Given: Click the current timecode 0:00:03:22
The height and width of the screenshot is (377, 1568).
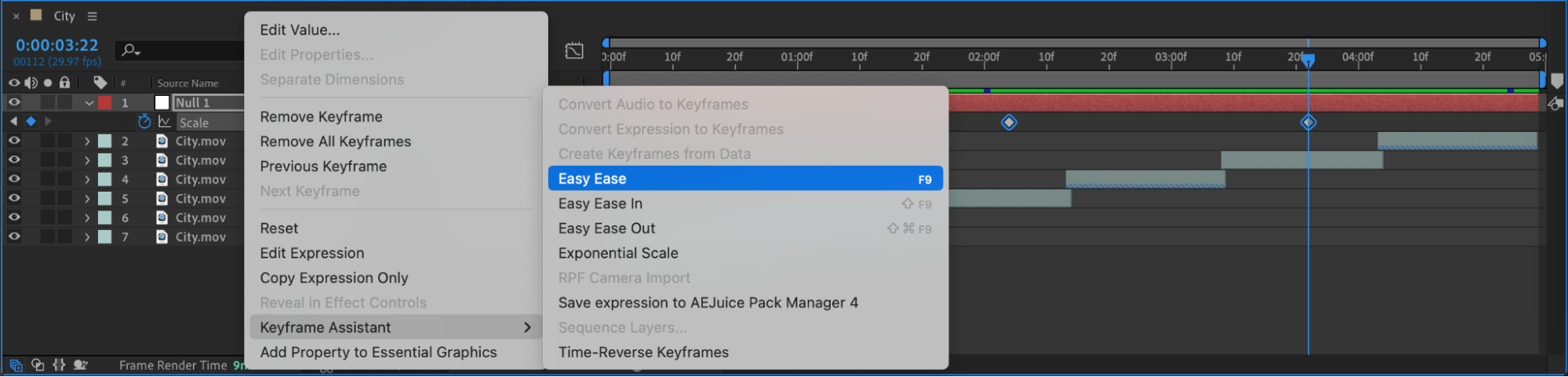Looking at the screenshot, I should [x=56, y=46].
